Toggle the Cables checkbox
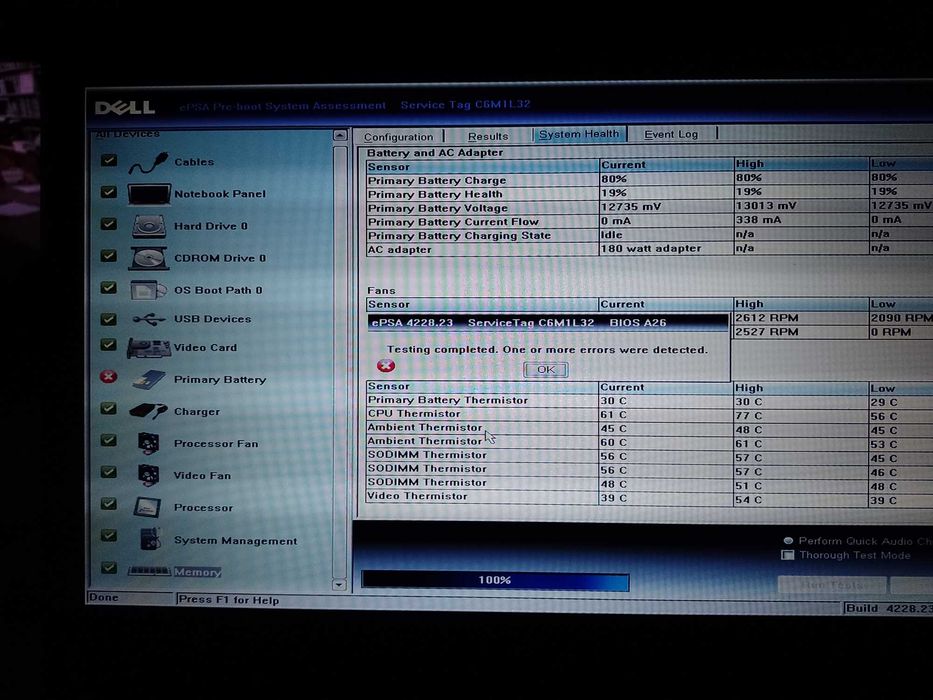The width and height of the screenshot is (933, 700). pos(108,160)
